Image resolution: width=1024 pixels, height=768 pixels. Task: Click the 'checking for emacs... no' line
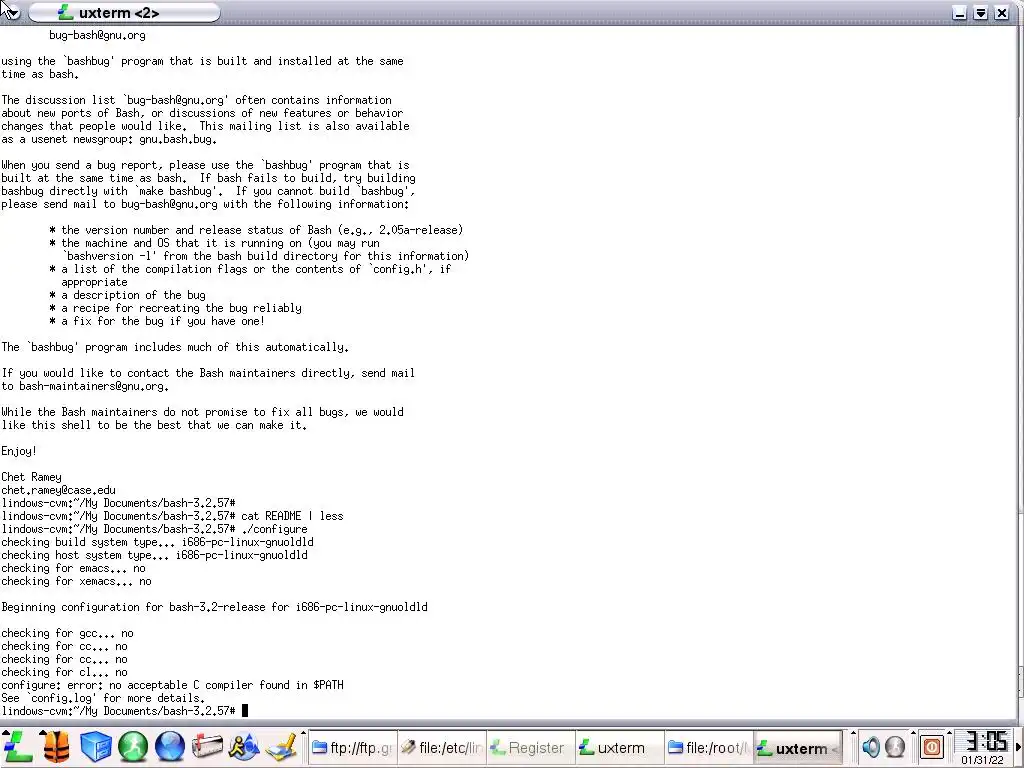click(x=73, y=568)
